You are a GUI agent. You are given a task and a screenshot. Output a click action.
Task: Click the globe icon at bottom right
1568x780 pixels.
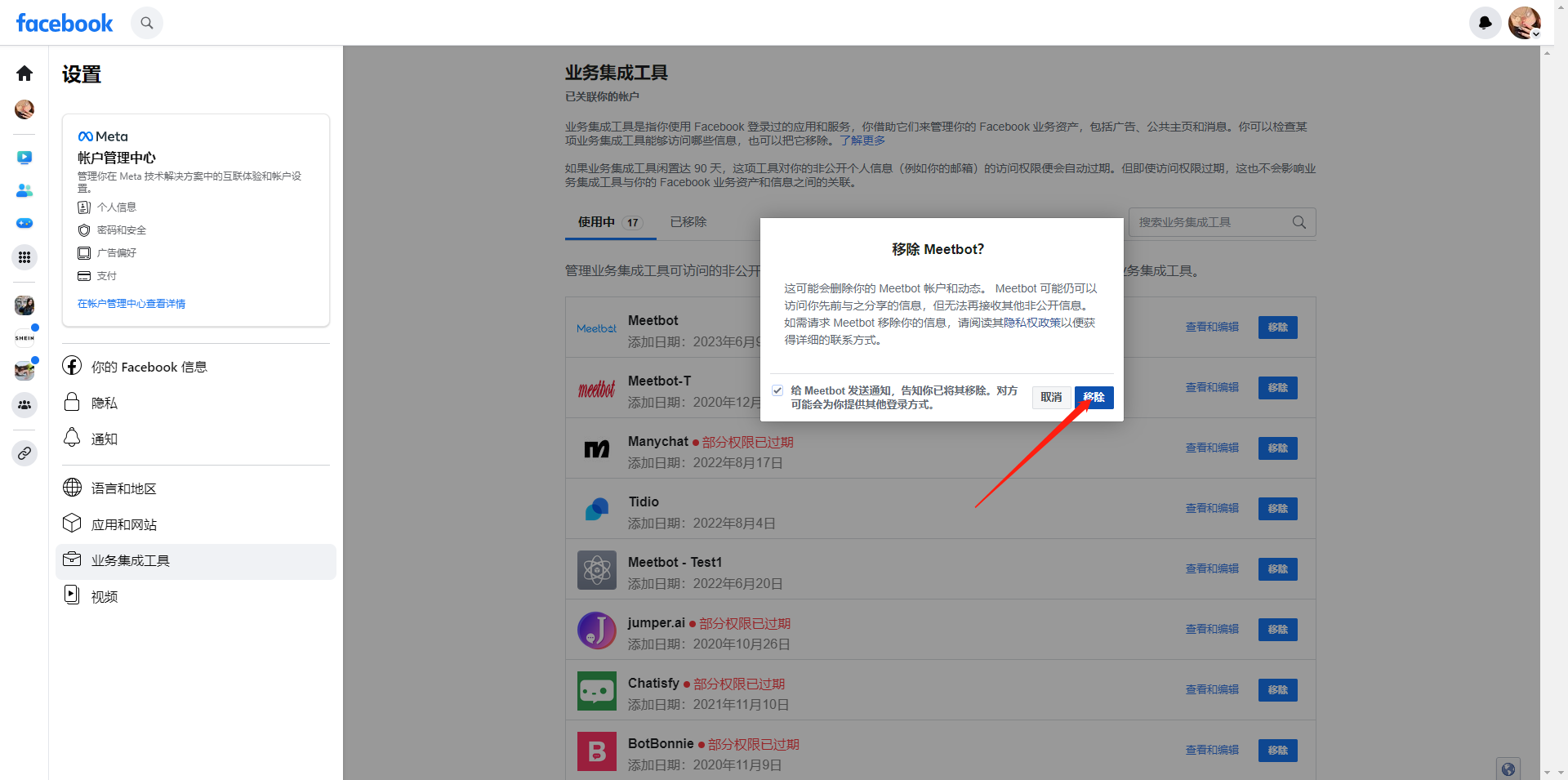click(1508, 769)
